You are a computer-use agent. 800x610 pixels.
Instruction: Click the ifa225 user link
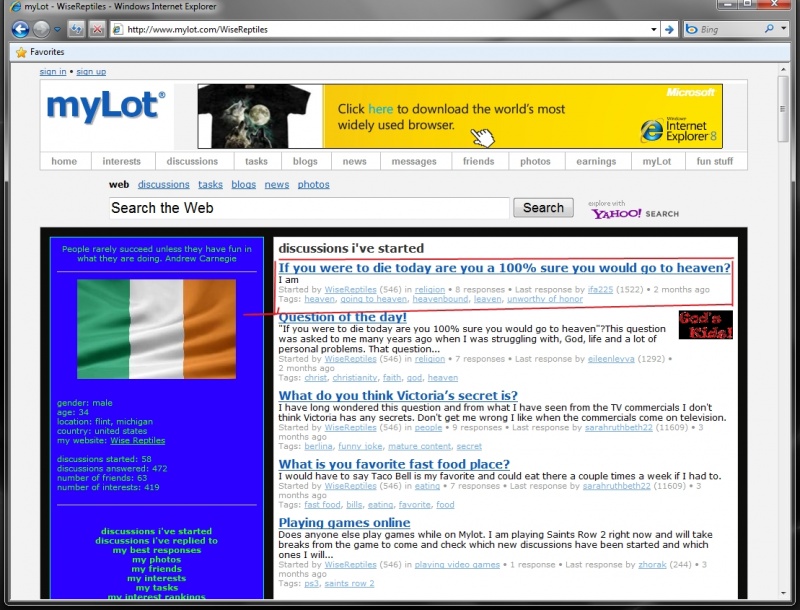600,290
